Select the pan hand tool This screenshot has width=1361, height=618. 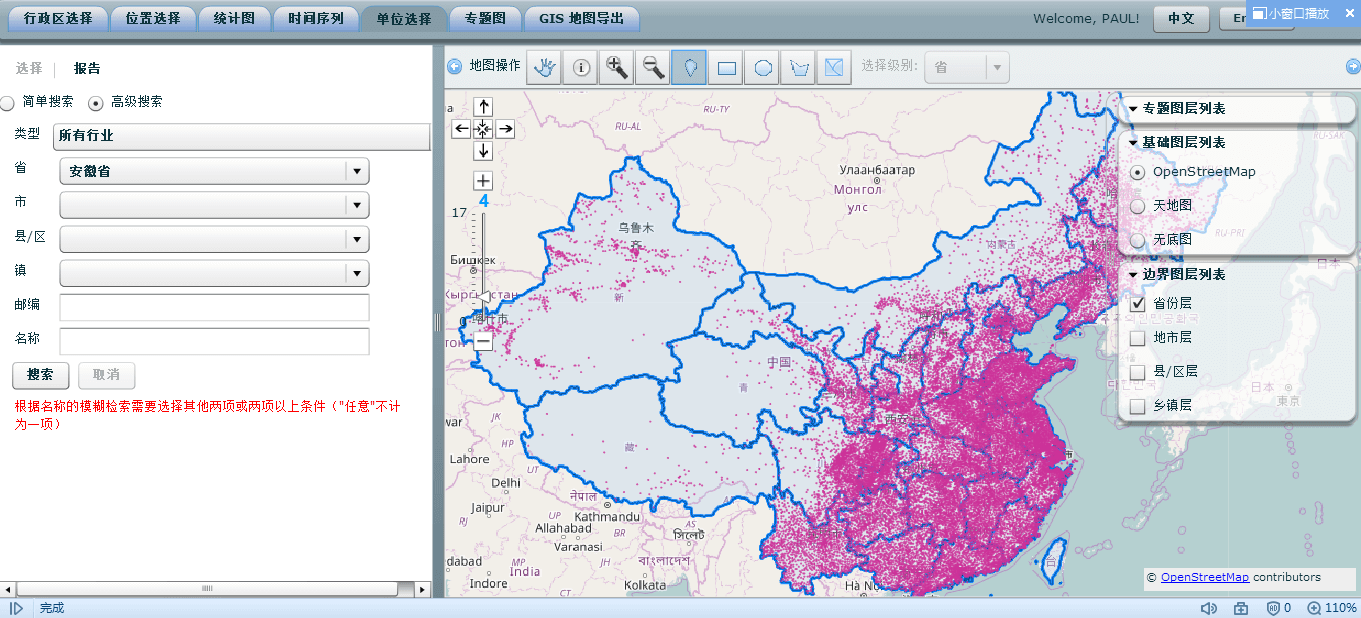[544, 67]
